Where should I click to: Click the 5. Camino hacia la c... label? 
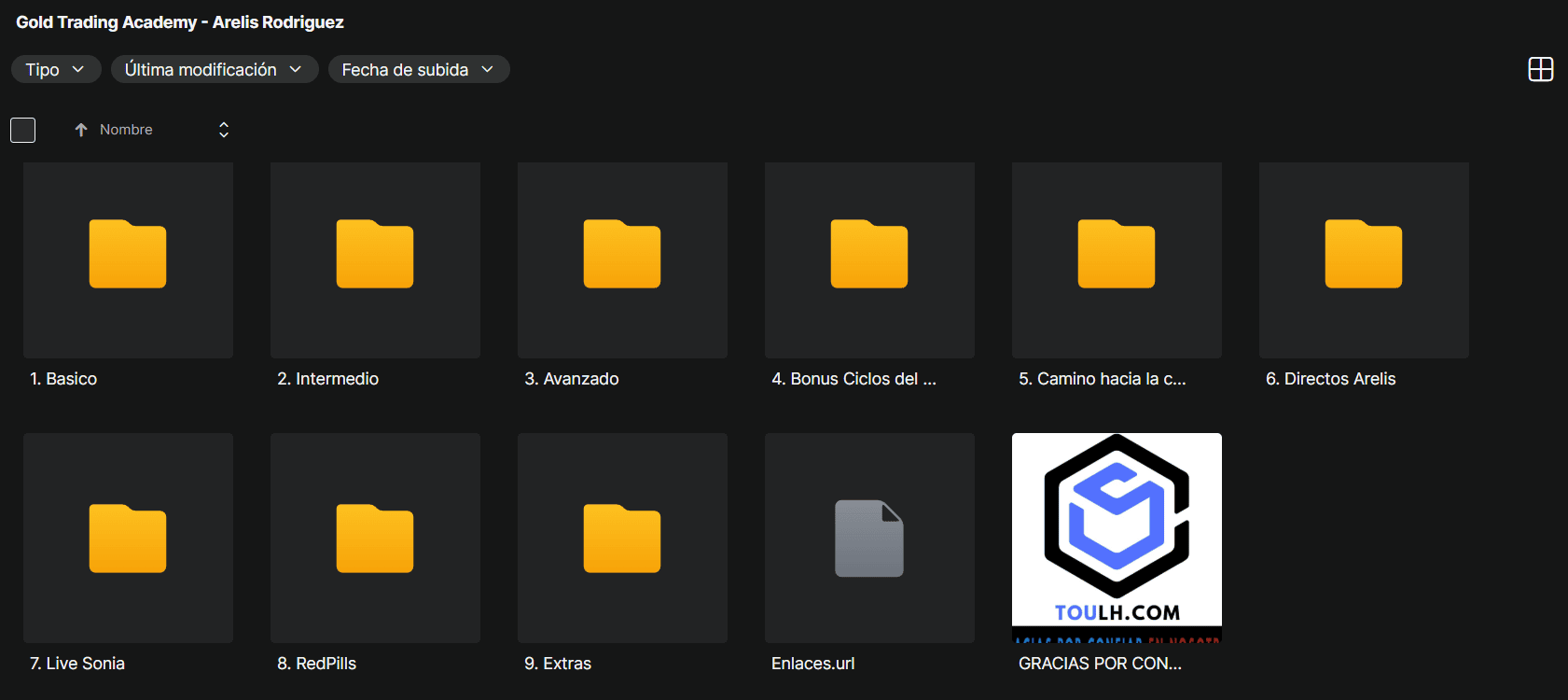pyautogui.click(x=1102, y=379)
